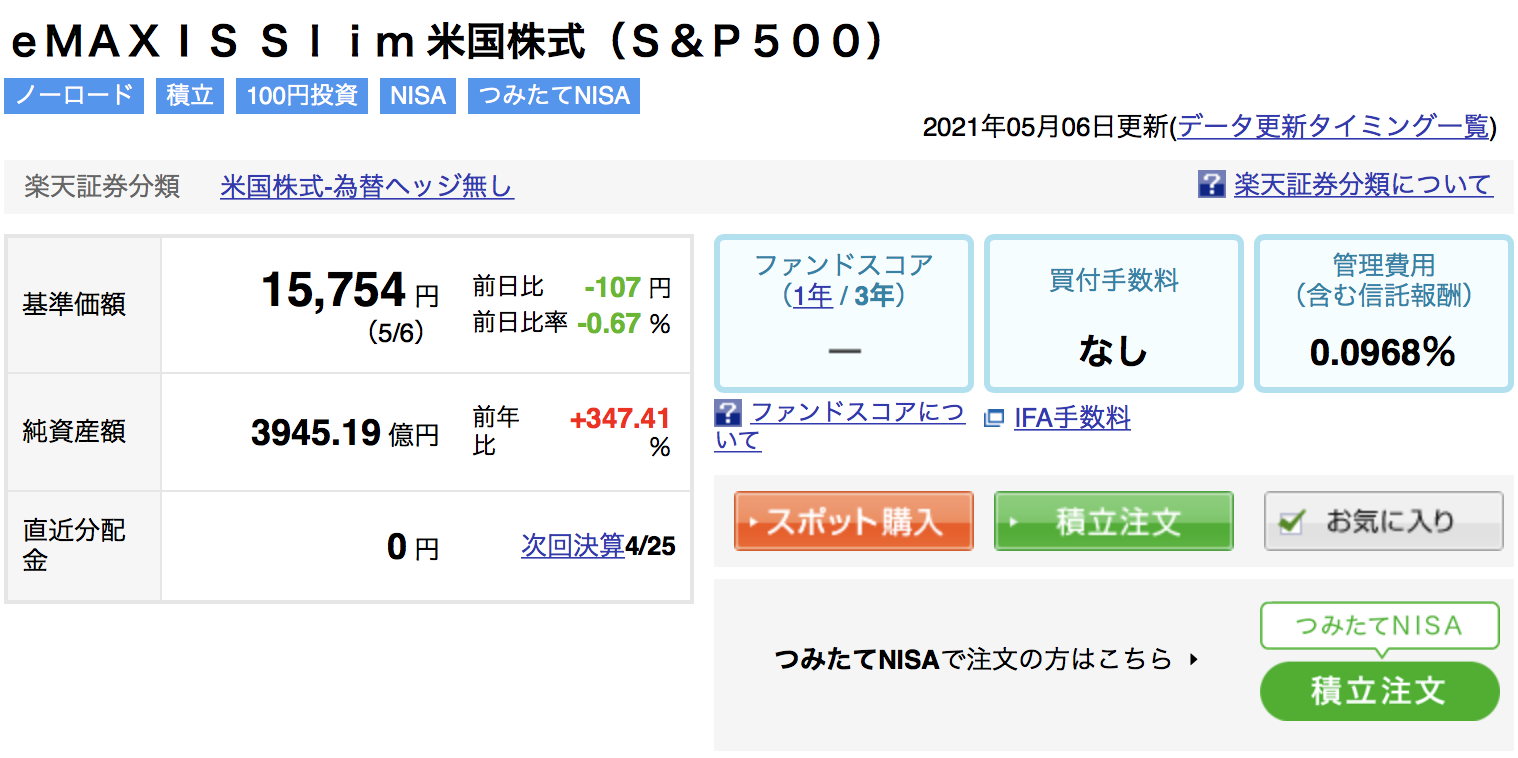Select the 積立 tag label
This screenshot has height=758, width=1518.
click(x=190, y=96)
